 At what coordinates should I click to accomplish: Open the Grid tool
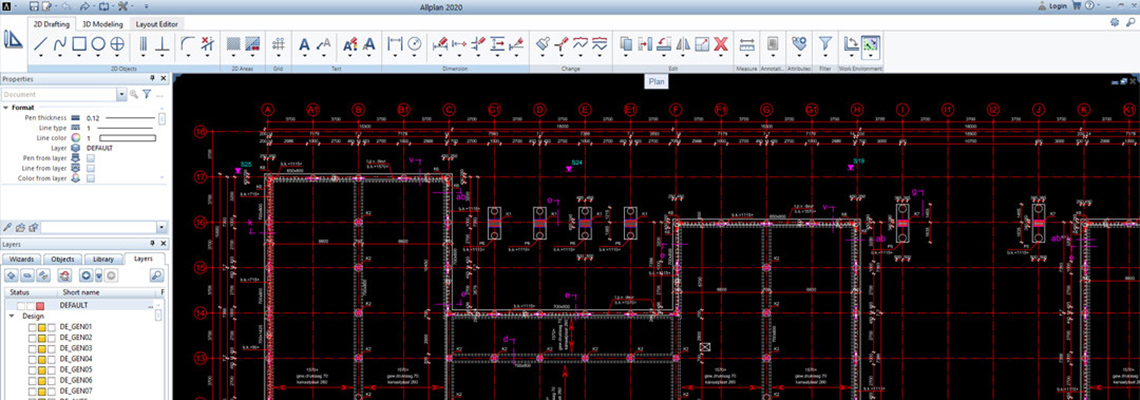click(278, 44)
